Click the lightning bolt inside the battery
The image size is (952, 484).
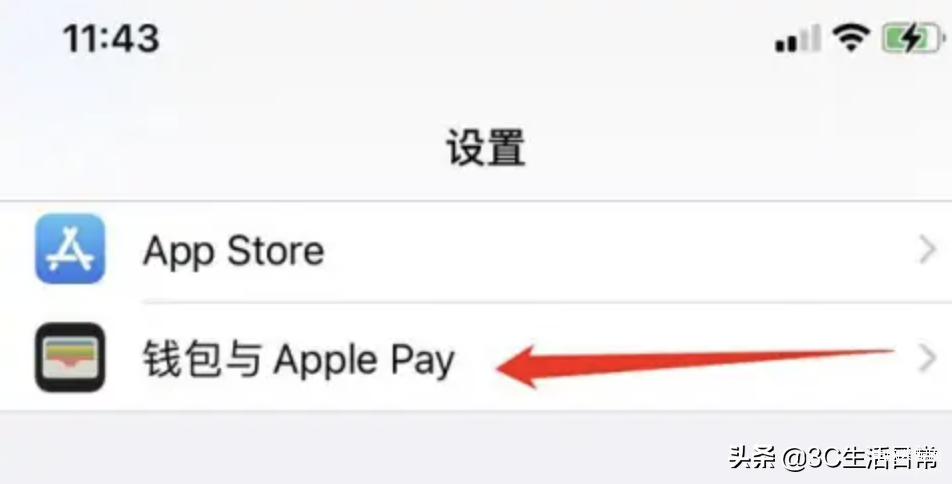coord(911,39)
